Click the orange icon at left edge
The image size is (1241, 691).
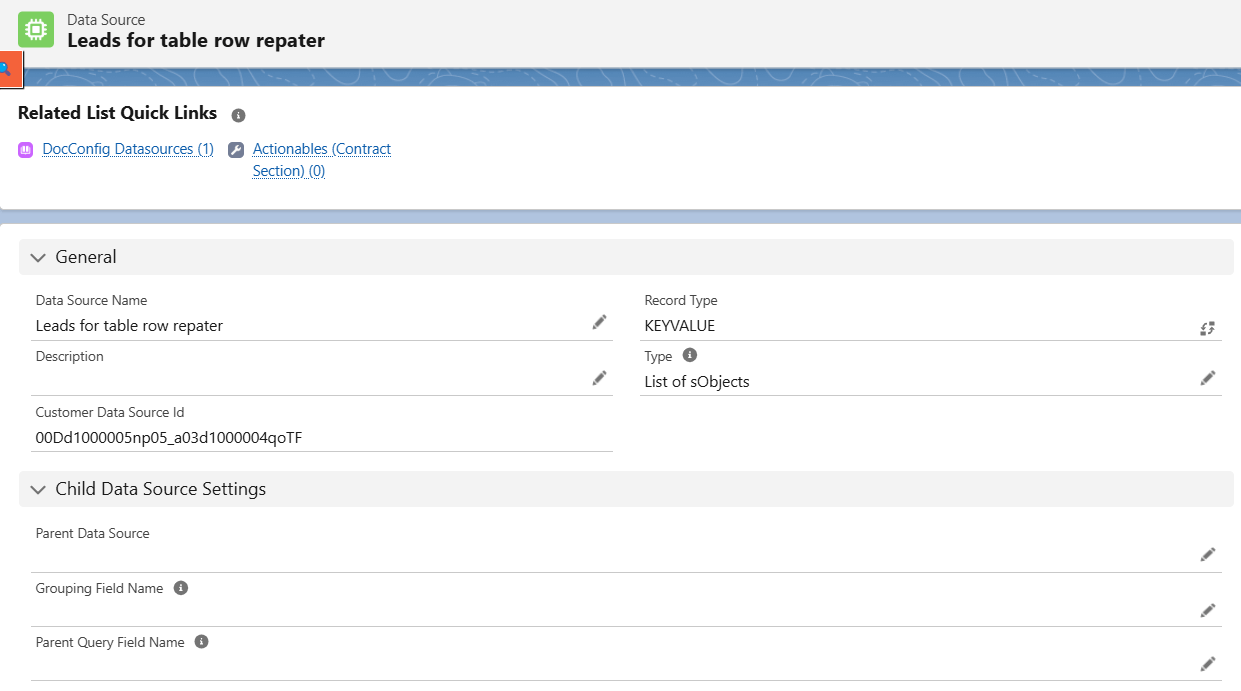click(x=8, y=69)
